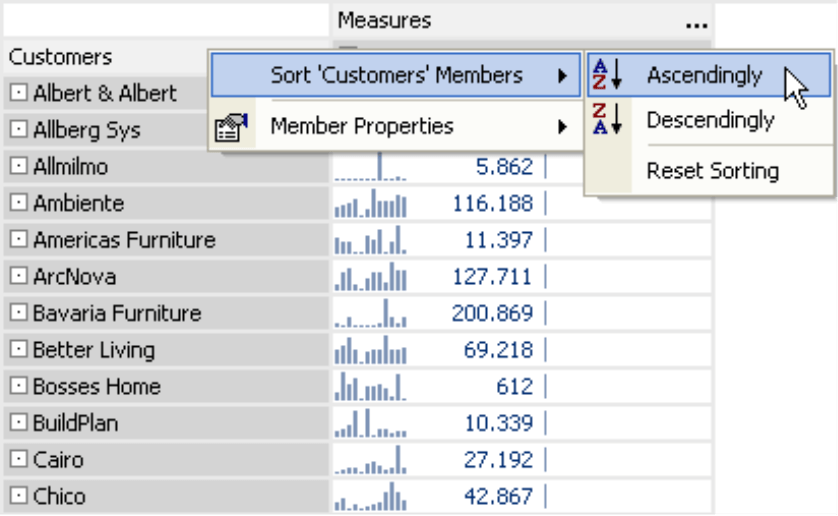The height and width of the screenshot is (516, 838).
Task: Click the Ambiente sparkline chart
Action: (371, 204)
